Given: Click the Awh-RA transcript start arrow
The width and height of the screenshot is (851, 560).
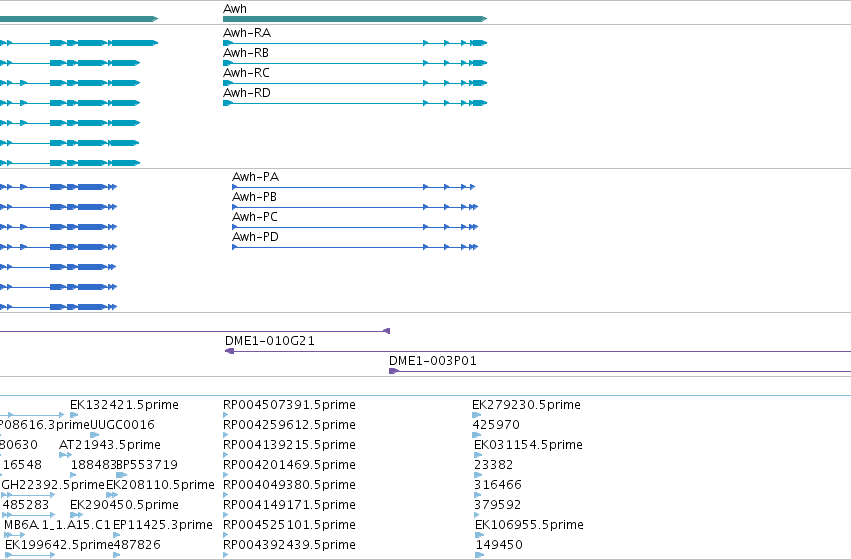Looking at the screenshot, I should 228,43.
